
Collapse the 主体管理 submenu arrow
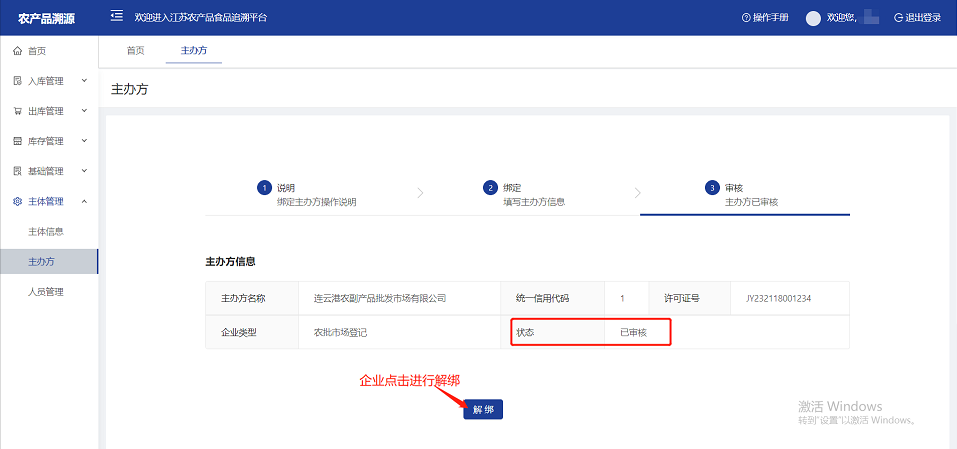[x=84, y=201]
